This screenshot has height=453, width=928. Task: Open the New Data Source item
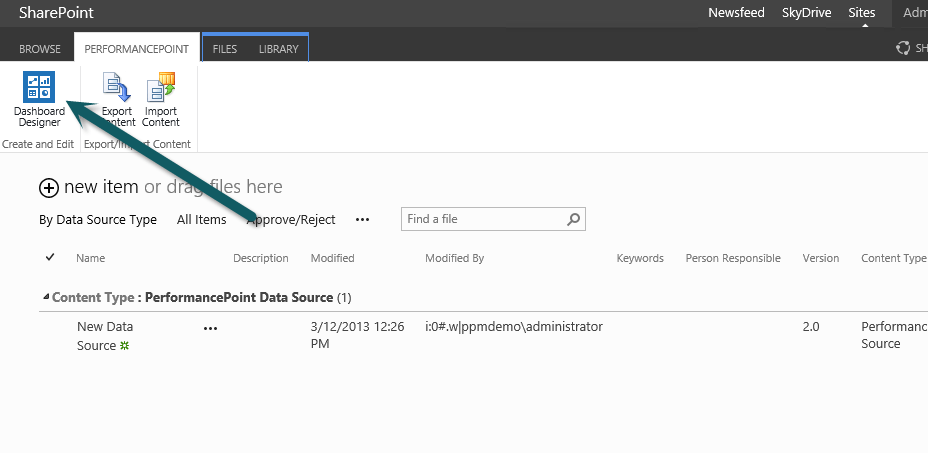click(x=105, y=336)
